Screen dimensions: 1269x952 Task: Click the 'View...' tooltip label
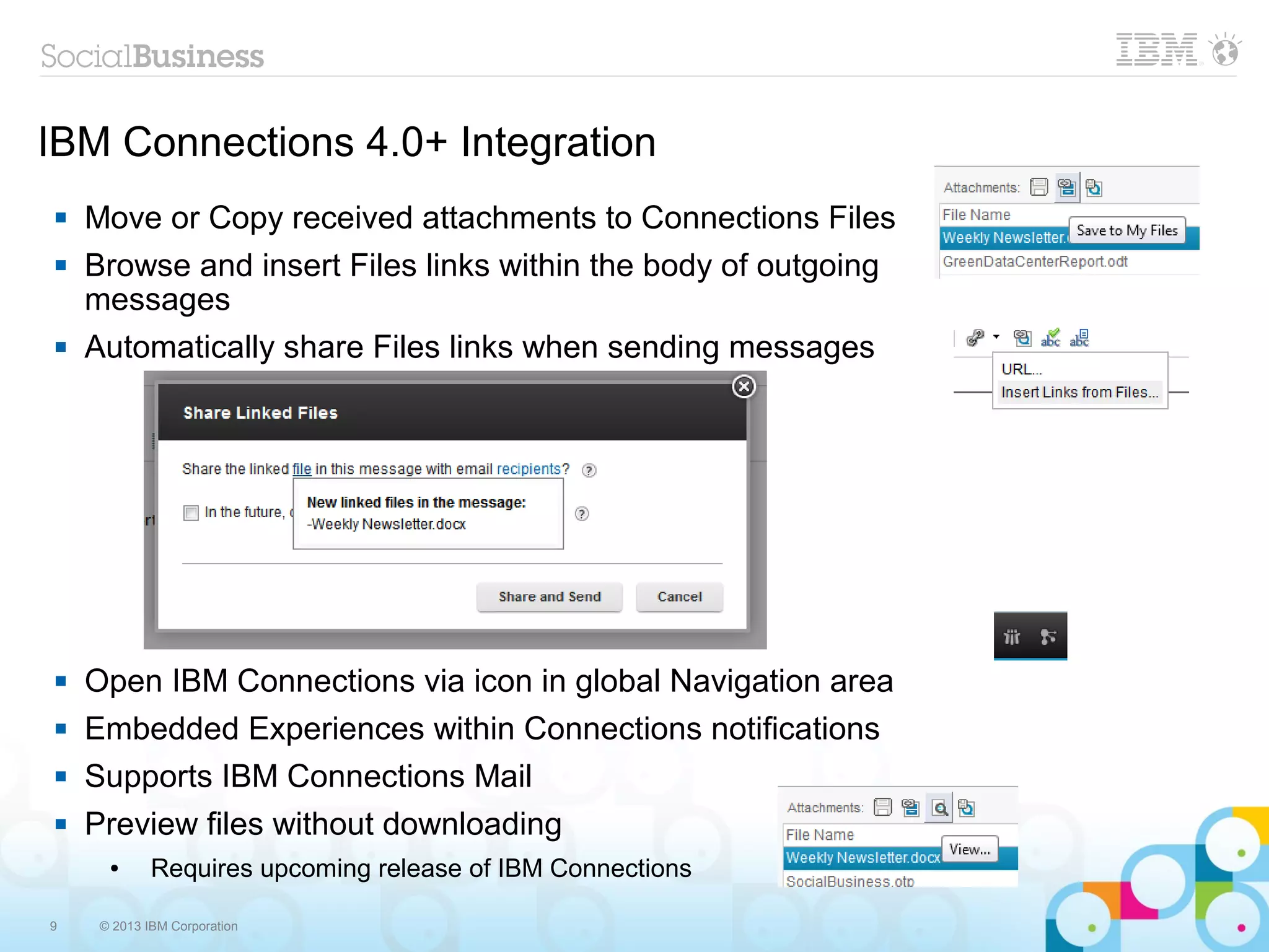pyautogui.click(x=970, y=849)
